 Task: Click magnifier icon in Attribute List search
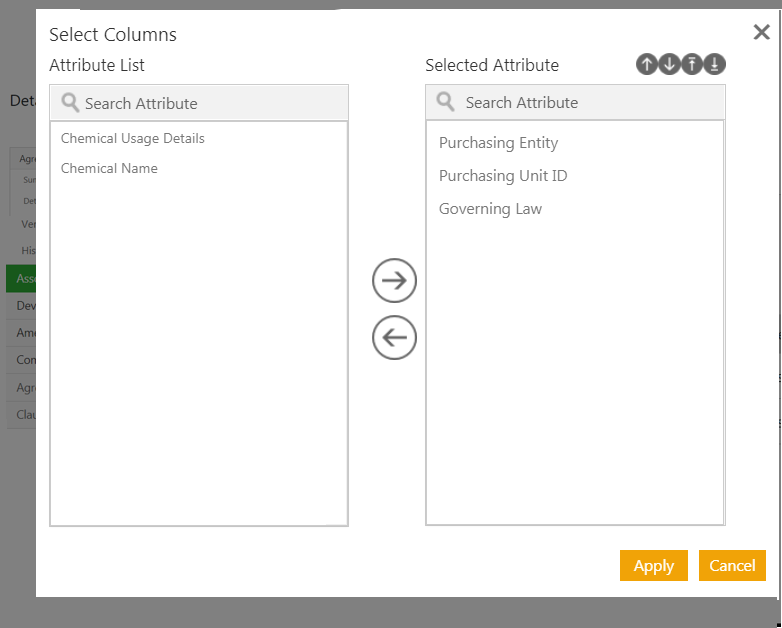coord(70,103)
